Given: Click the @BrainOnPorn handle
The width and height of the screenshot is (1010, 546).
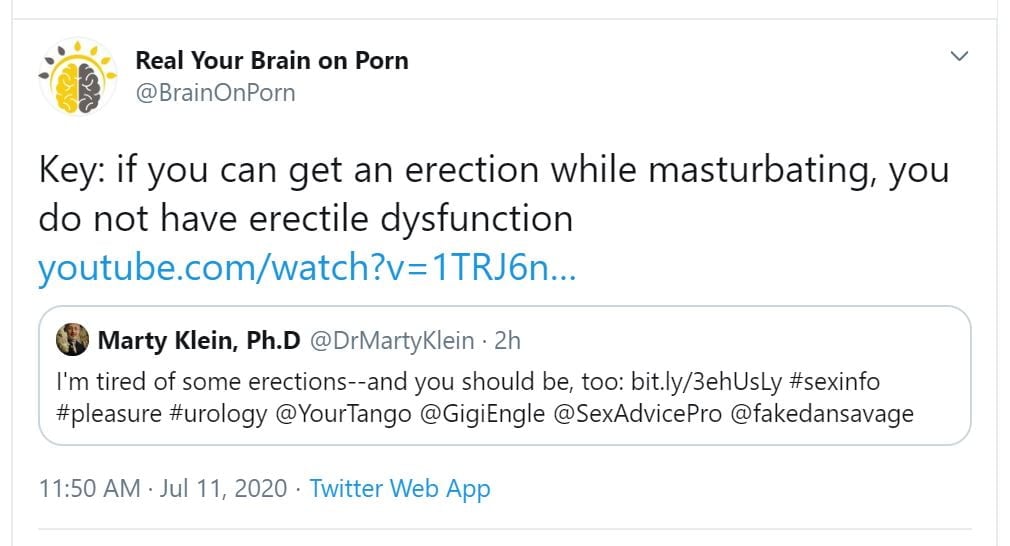Looking at the screenshot, I should tap(215, 93).
